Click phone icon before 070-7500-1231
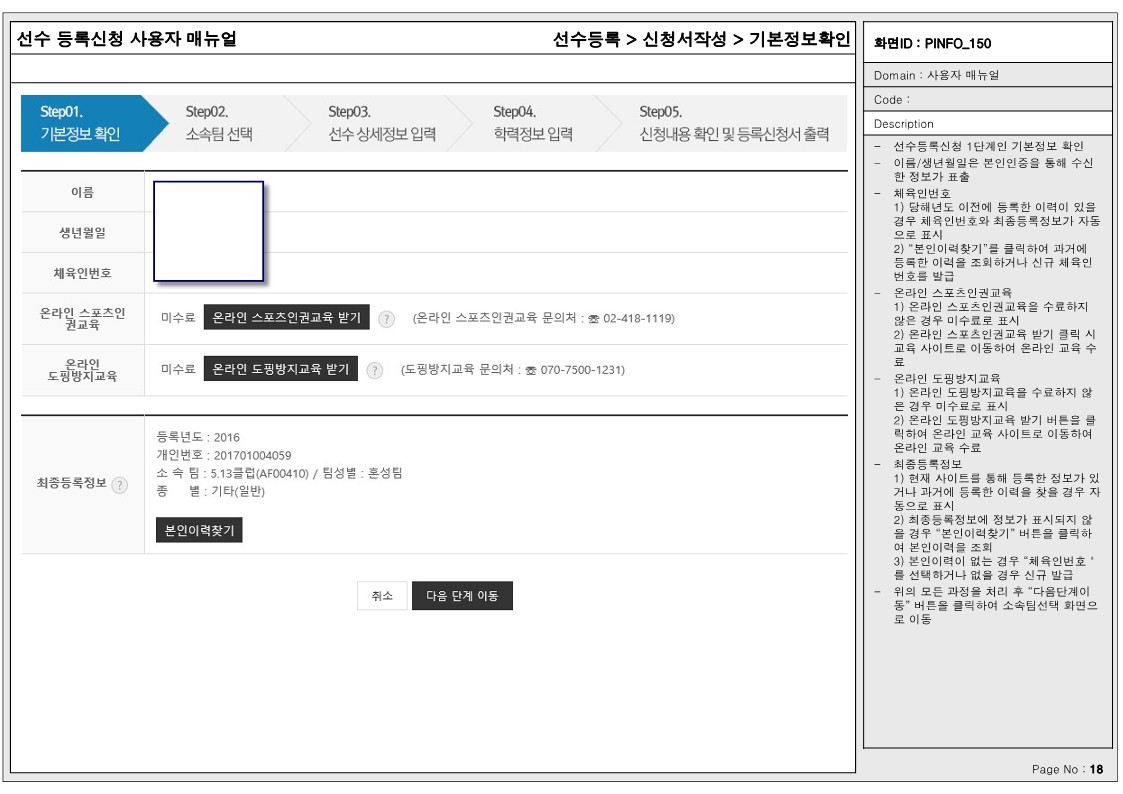 (x=531, y=370)
